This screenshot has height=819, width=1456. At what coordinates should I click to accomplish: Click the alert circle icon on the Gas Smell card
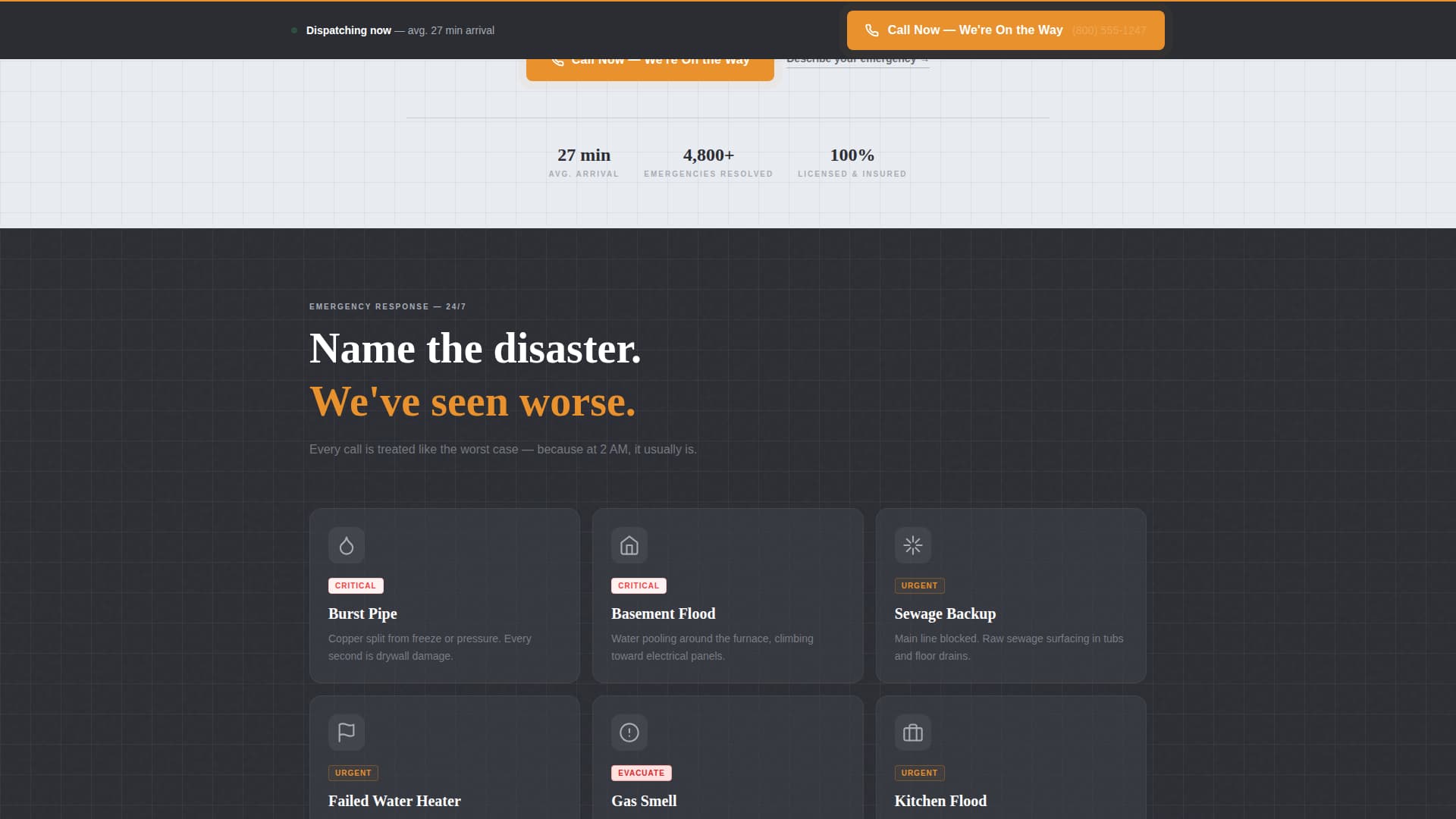click(629, 733)
